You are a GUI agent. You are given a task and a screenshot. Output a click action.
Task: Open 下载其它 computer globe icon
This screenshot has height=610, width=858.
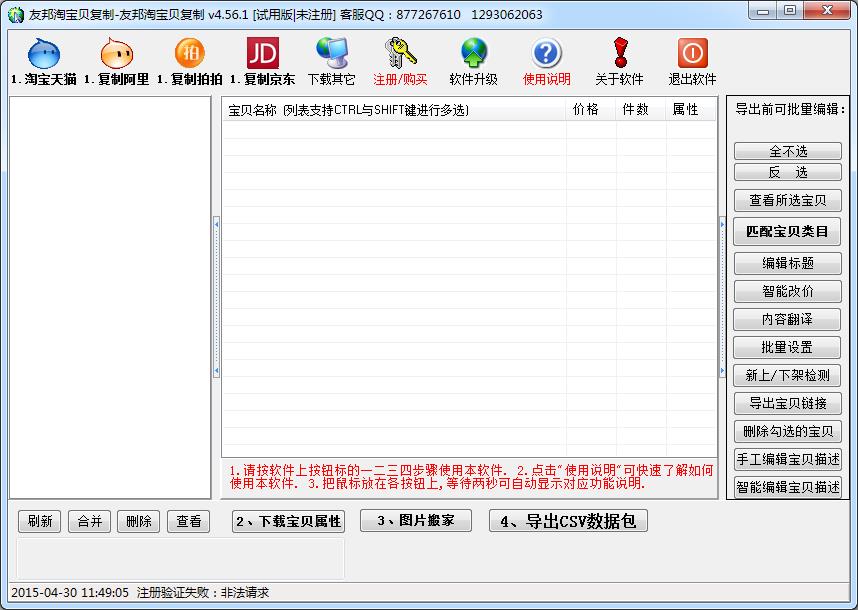click(331, 54)
